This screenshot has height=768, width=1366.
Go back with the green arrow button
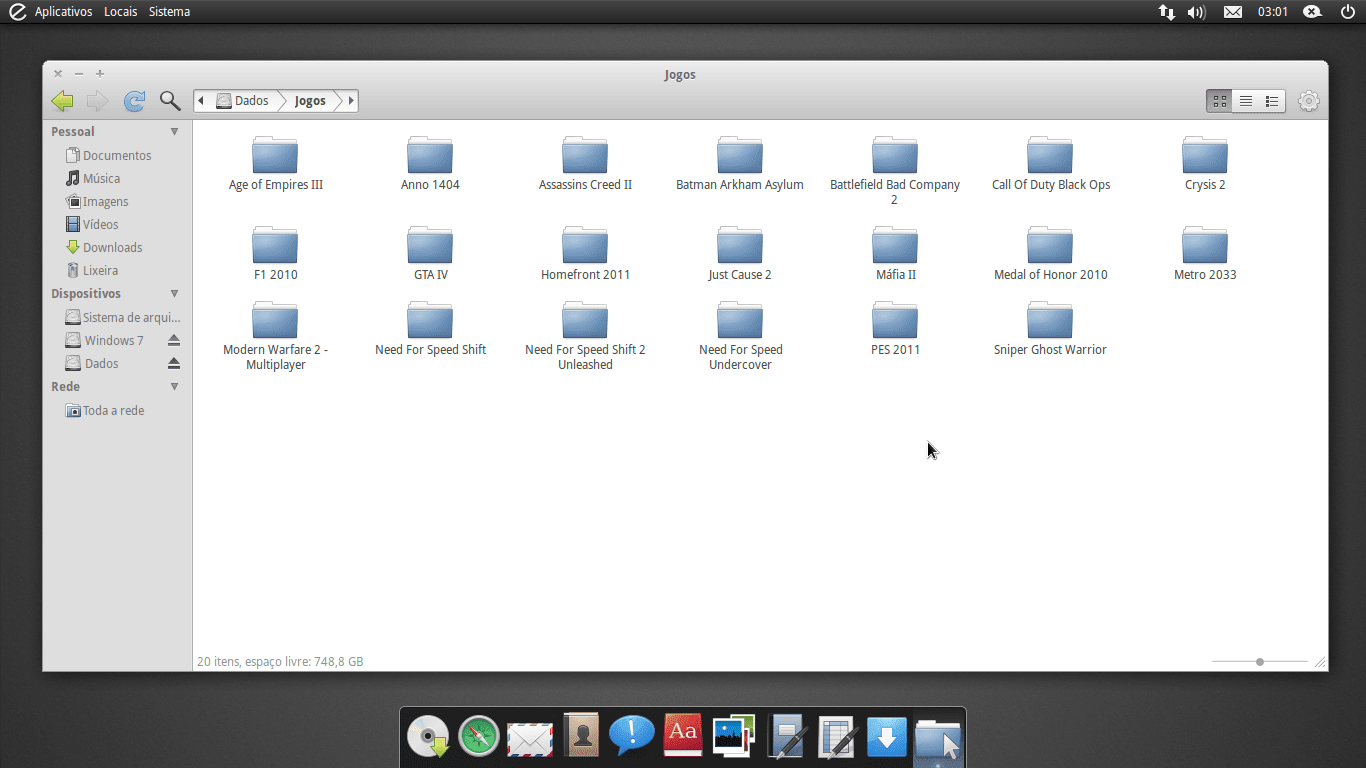(62, 101)
